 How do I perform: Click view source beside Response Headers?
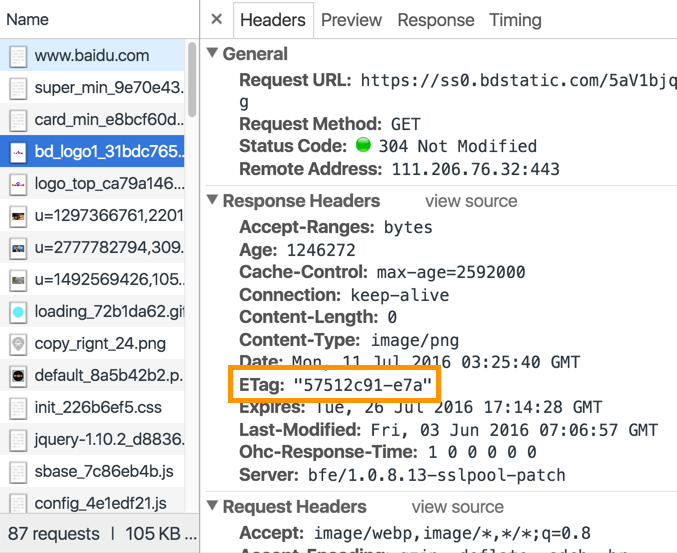point(471,202)
